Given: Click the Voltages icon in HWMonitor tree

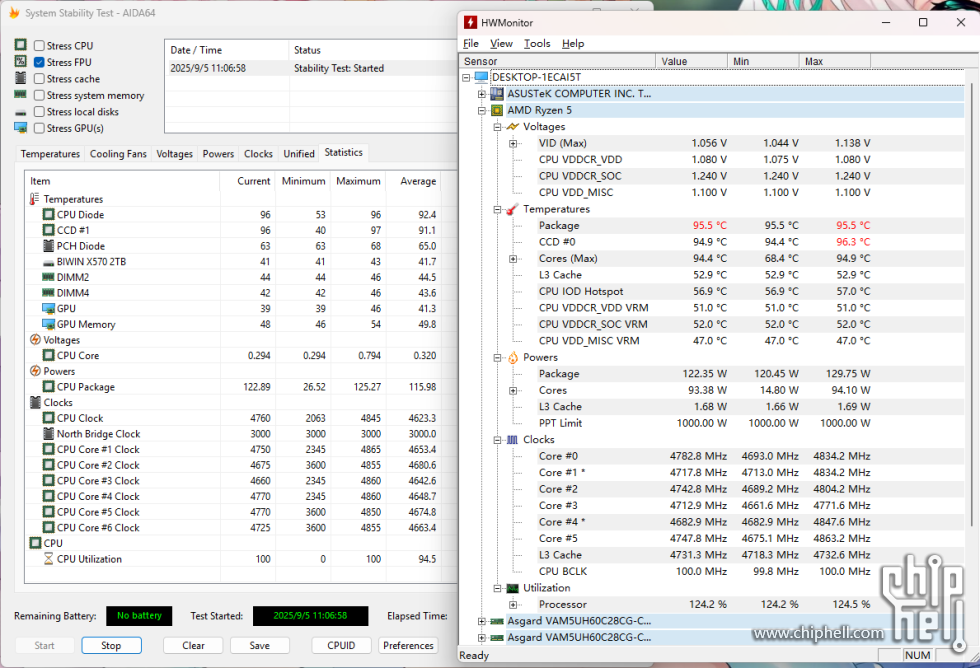Looking at the screenshot, I should pos(512,127).
